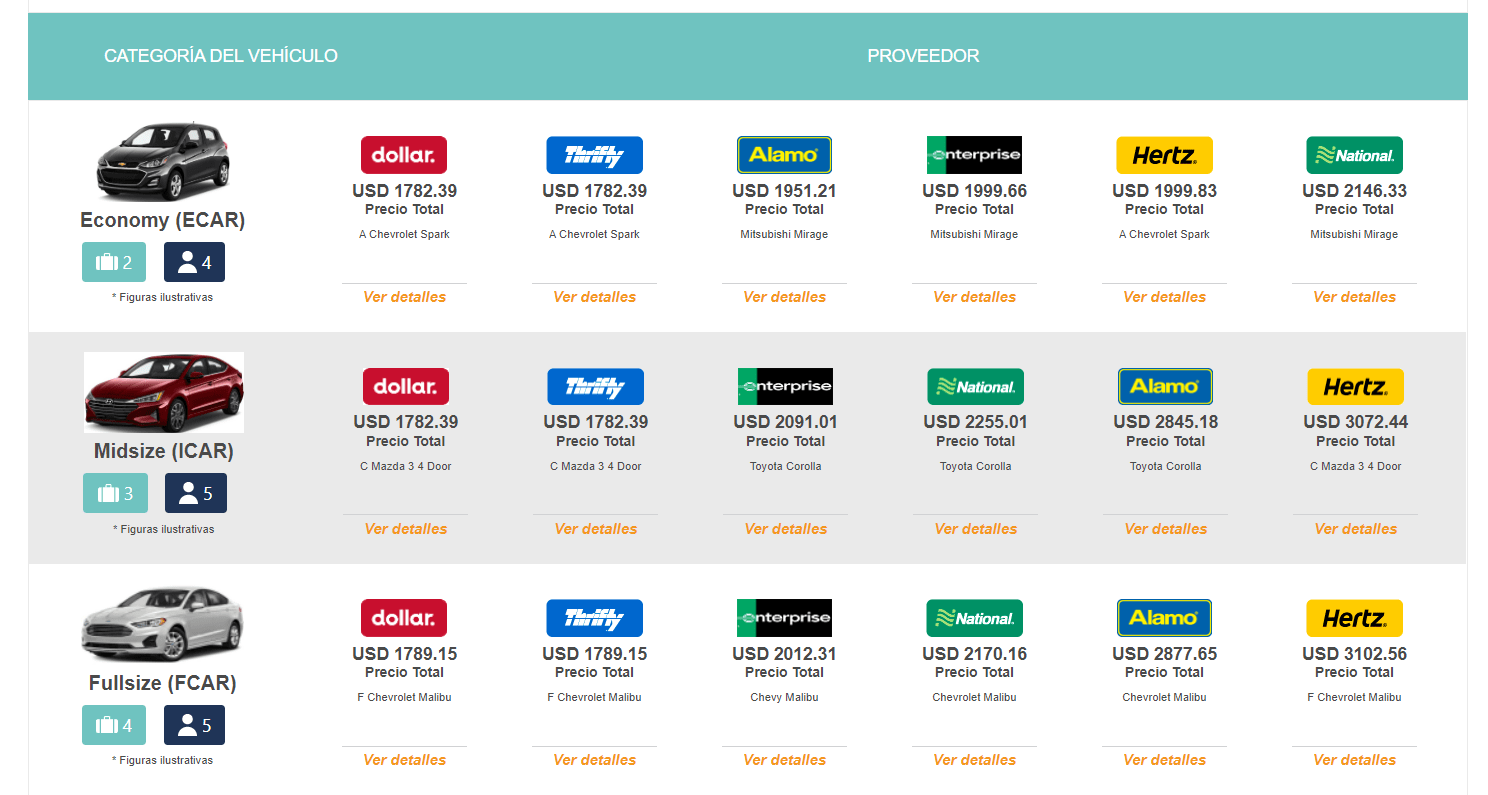
Task: Click the Enterprise logo in the Economy row
Action: click(x=974, y=155)
